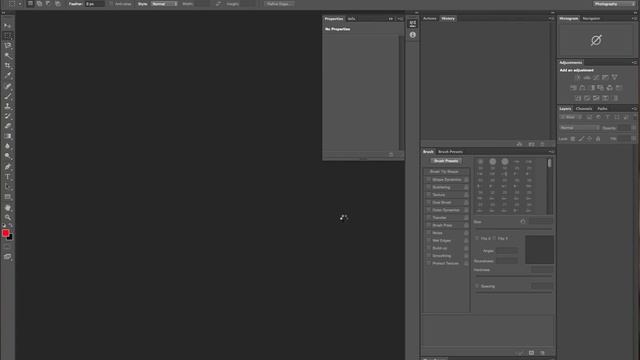
Task: Select the Crop tool
Action: 7,66
